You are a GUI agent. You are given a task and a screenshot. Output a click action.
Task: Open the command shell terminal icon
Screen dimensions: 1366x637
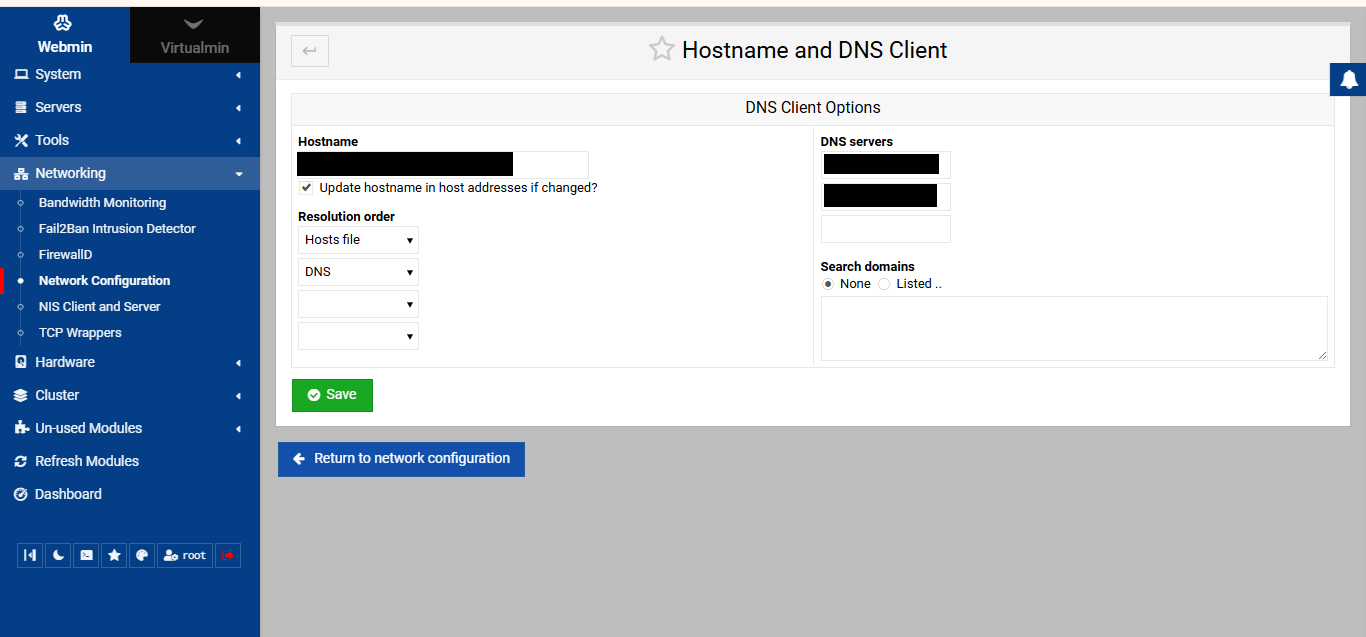coord(87,555)
